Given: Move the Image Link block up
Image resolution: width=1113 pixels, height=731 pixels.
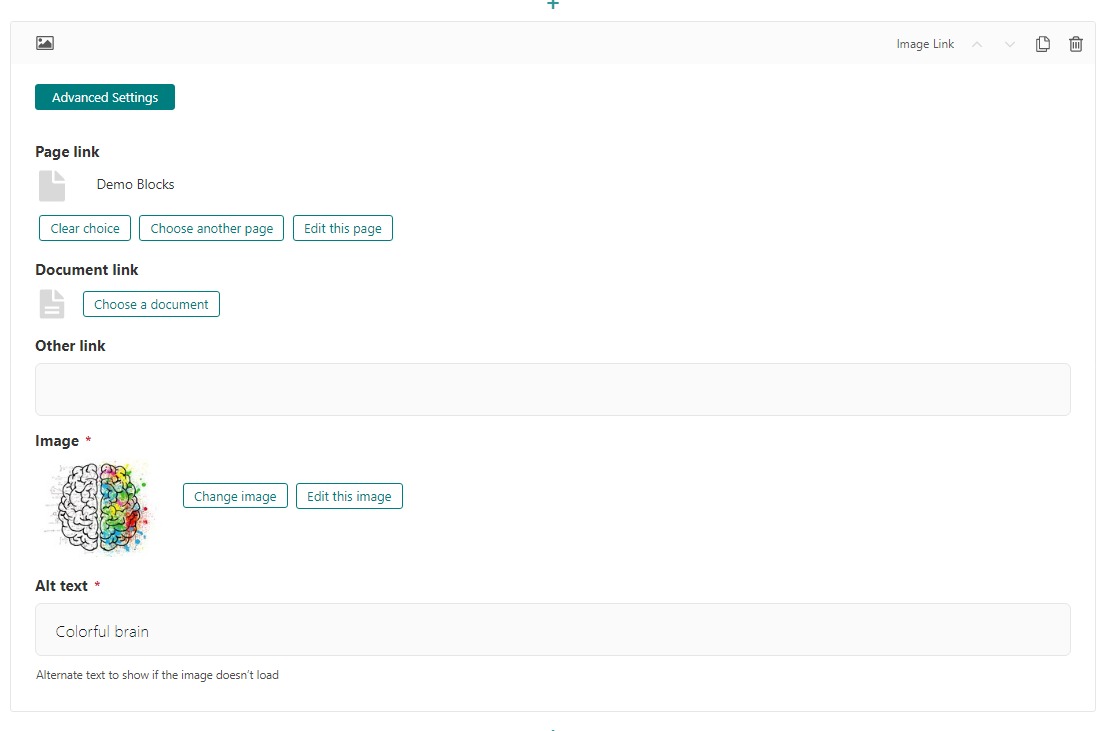Looking at the screenshot, I should [977, 44].
